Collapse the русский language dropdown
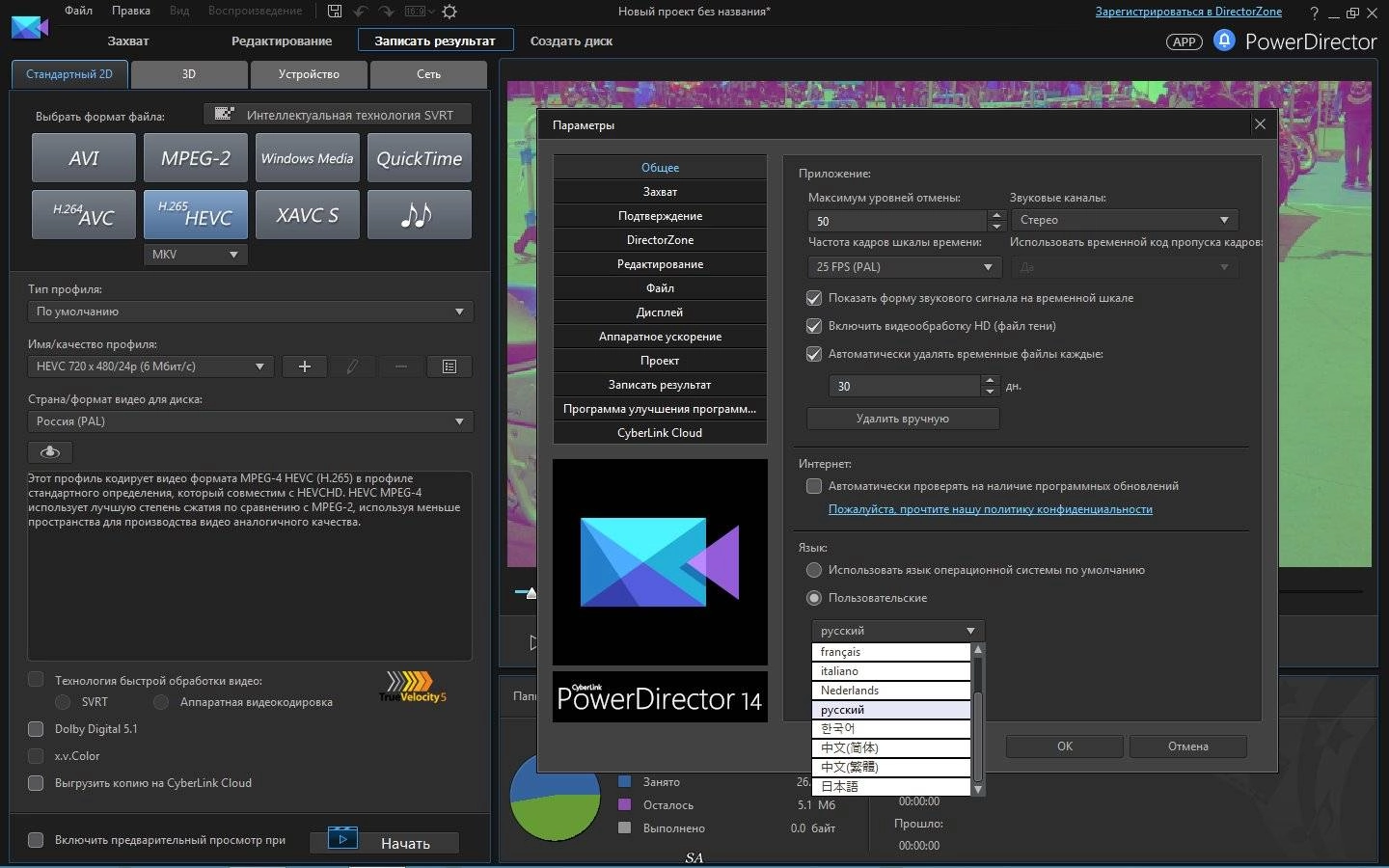Viewport: 1389px width, 868px height. pyautogui.click(x=898, y=631)
